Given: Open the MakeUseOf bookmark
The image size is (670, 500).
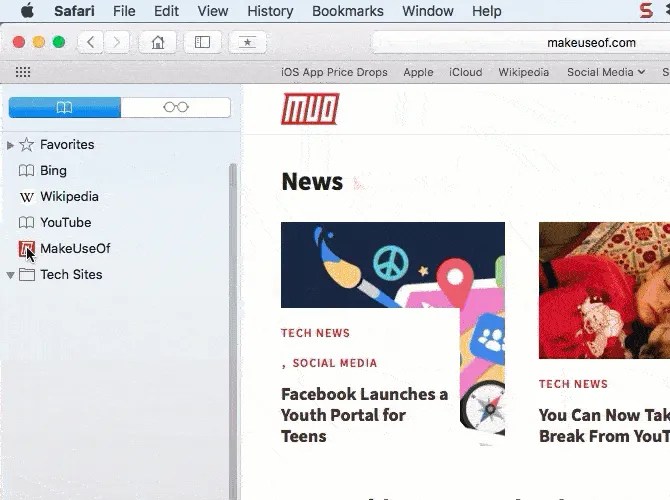Looking at the screenshot, I should (x=75, y=248).
